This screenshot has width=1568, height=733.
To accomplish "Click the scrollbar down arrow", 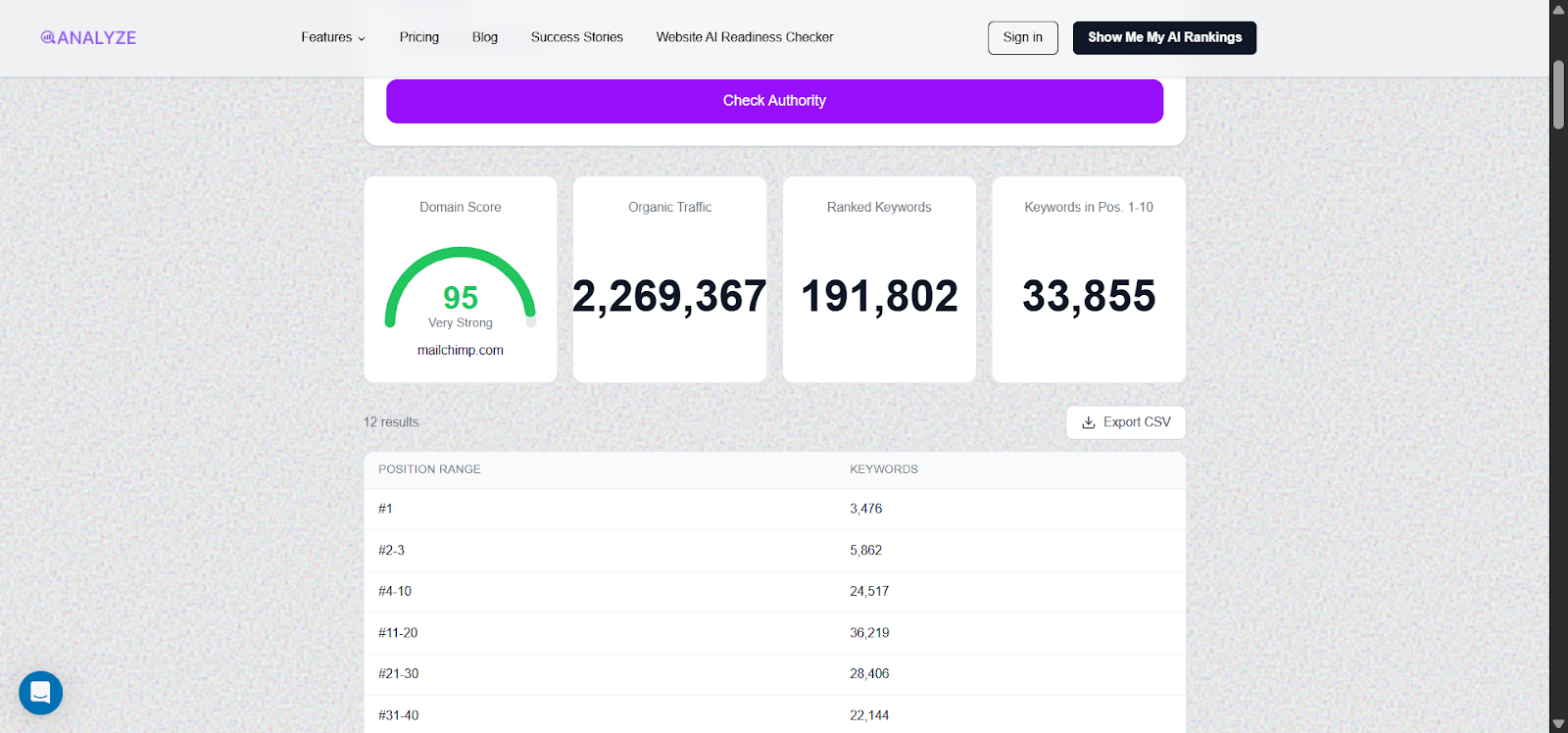I will pos(1558,724).
